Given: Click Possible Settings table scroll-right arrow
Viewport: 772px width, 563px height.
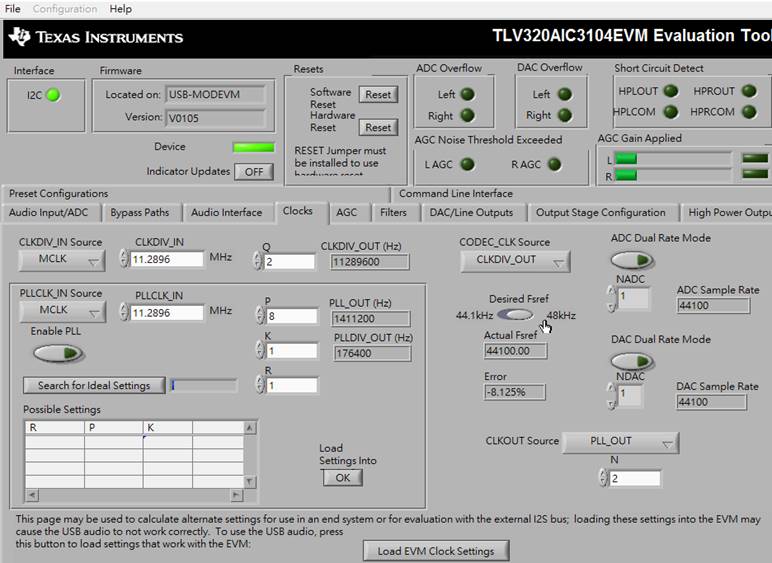Looking at the screenshot, I should click(x=237, y=495).
